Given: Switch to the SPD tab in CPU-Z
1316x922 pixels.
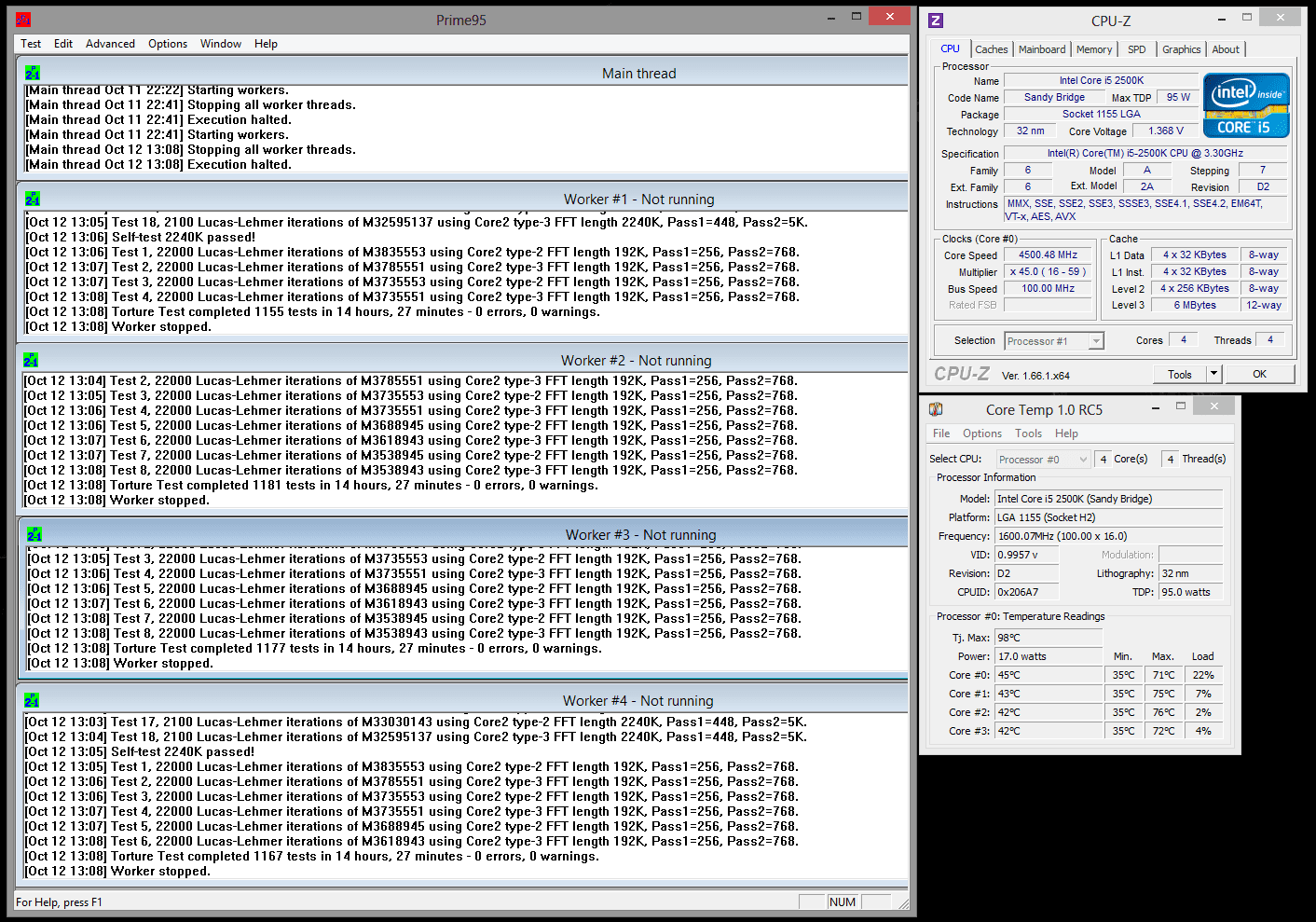Looking at the screenshot, I should pyautogui.click(x=1136, y=49).
